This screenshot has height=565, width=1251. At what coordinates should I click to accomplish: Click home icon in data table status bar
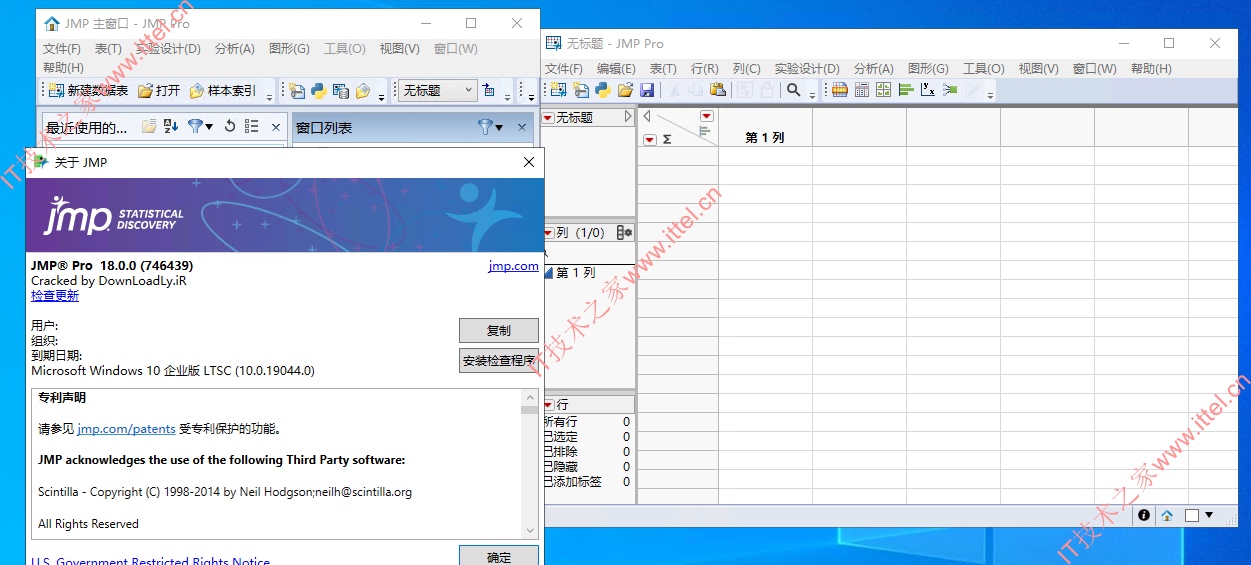point(1167,515)
